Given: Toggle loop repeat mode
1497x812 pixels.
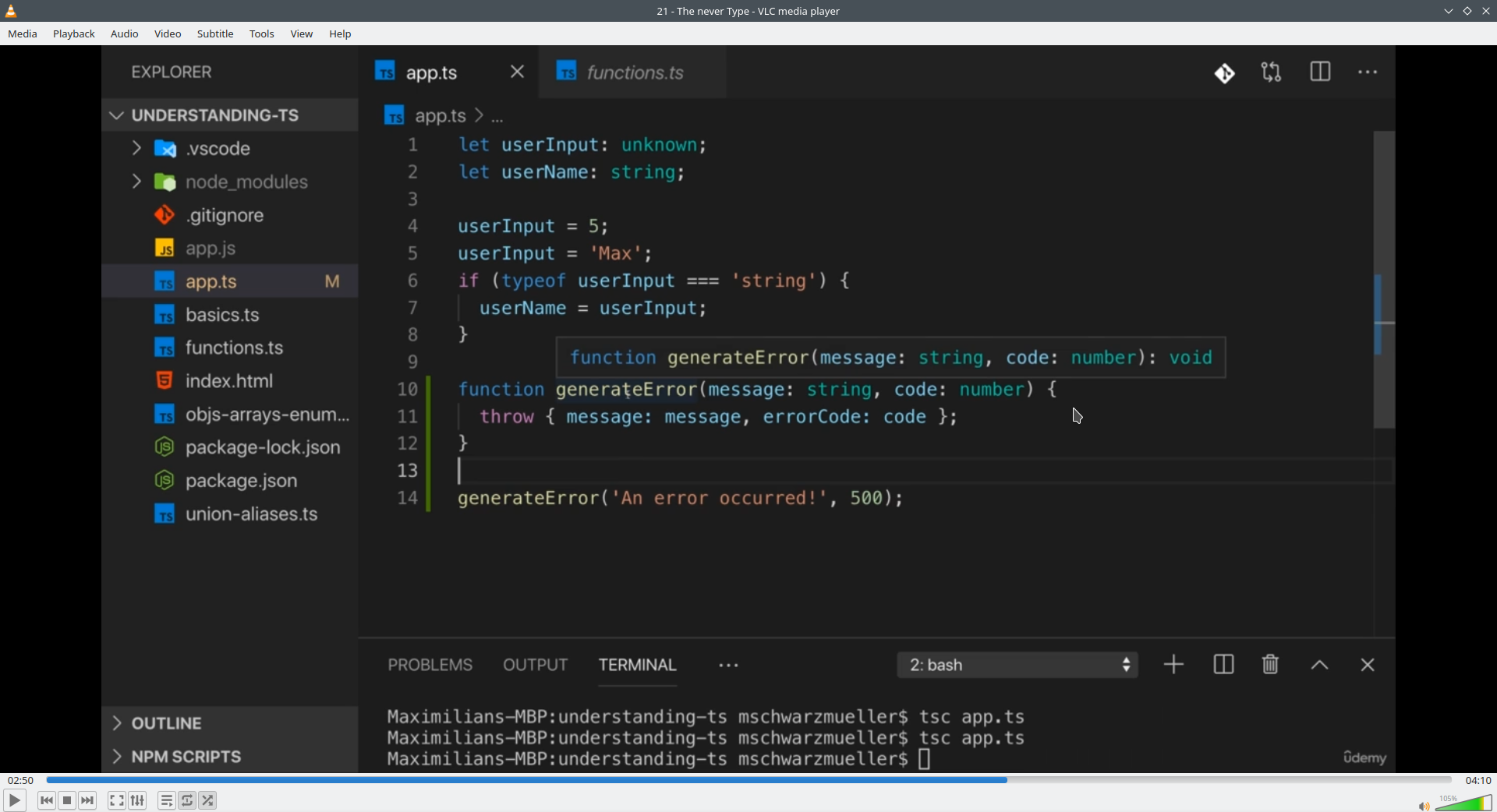Looking at the screenshot, I should tap(187, 800).
